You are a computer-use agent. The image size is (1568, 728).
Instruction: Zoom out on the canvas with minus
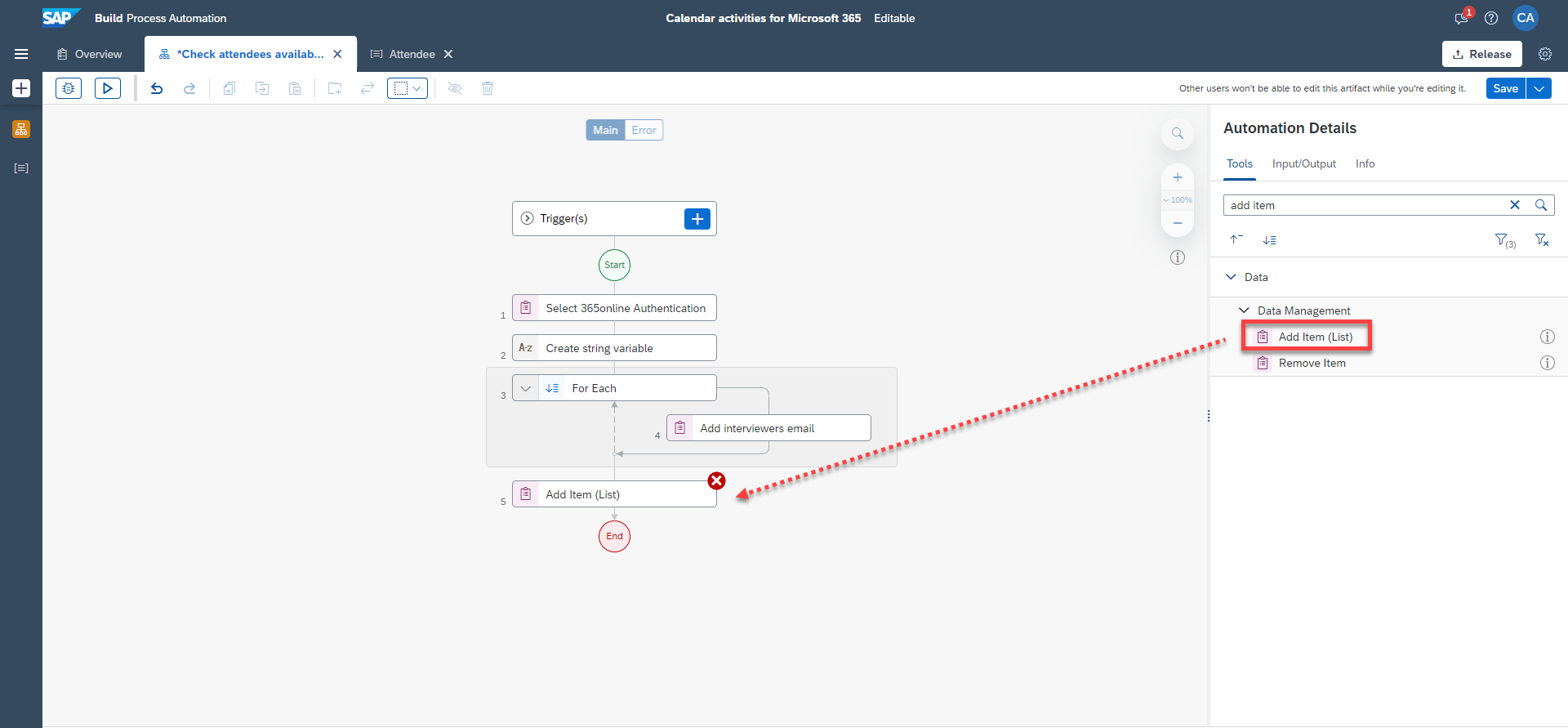click(1178, 223)
